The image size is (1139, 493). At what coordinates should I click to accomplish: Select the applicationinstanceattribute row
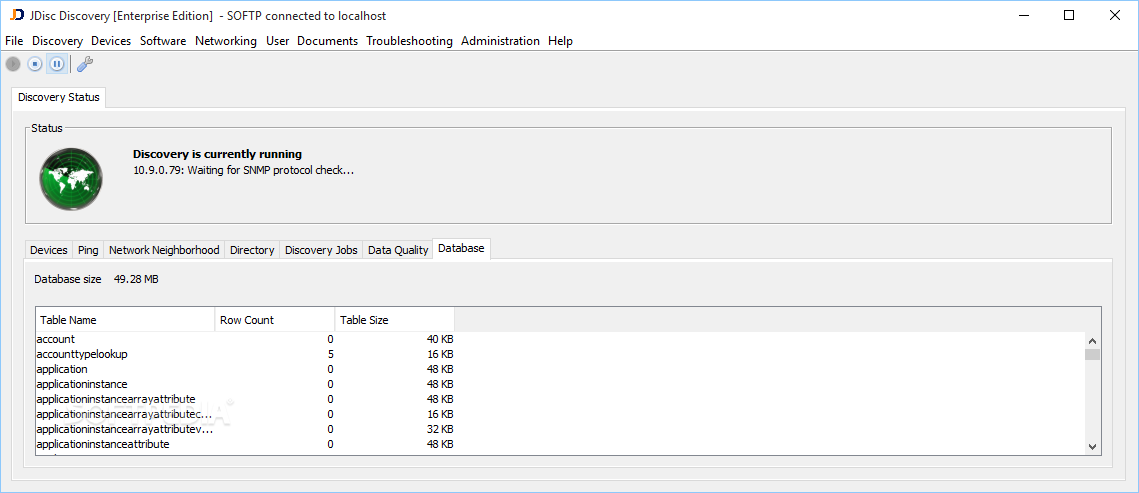tap(246, 444)
